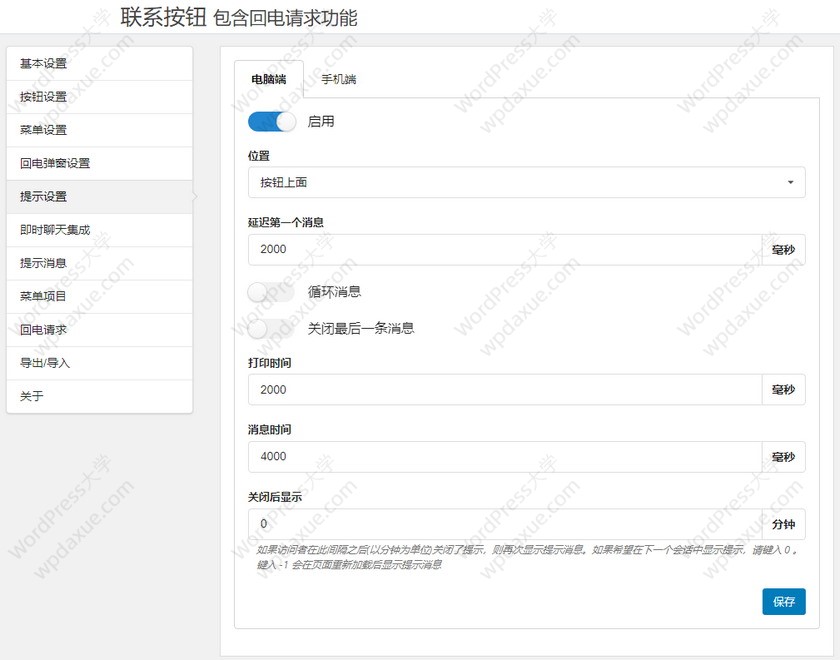Enable the 循环消息 toggle

point(272,292)
